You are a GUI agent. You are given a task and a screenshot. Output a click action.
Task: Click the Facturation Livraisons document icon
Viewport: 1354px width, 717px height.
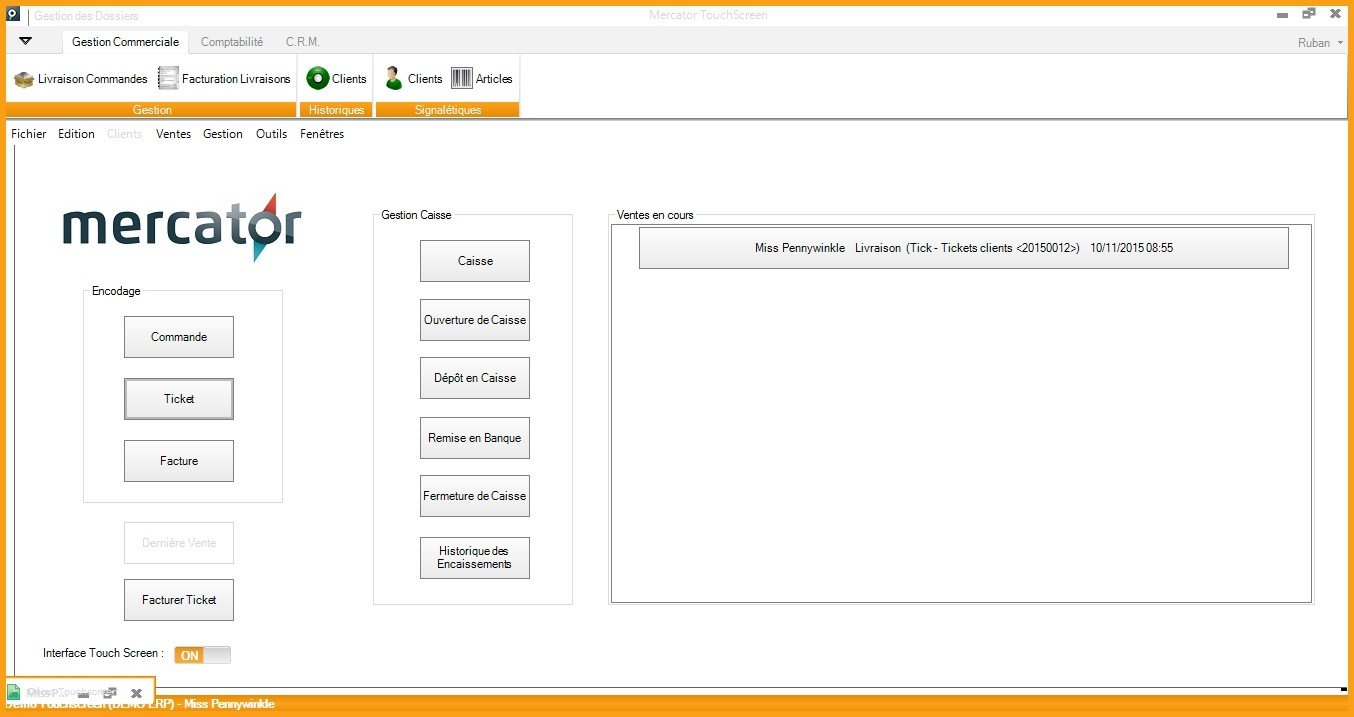coord(168,79)
